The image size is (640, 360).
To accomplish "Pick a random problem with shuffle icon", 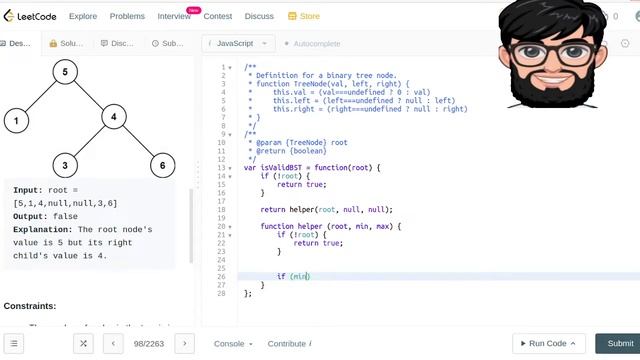I will [83, 344].
